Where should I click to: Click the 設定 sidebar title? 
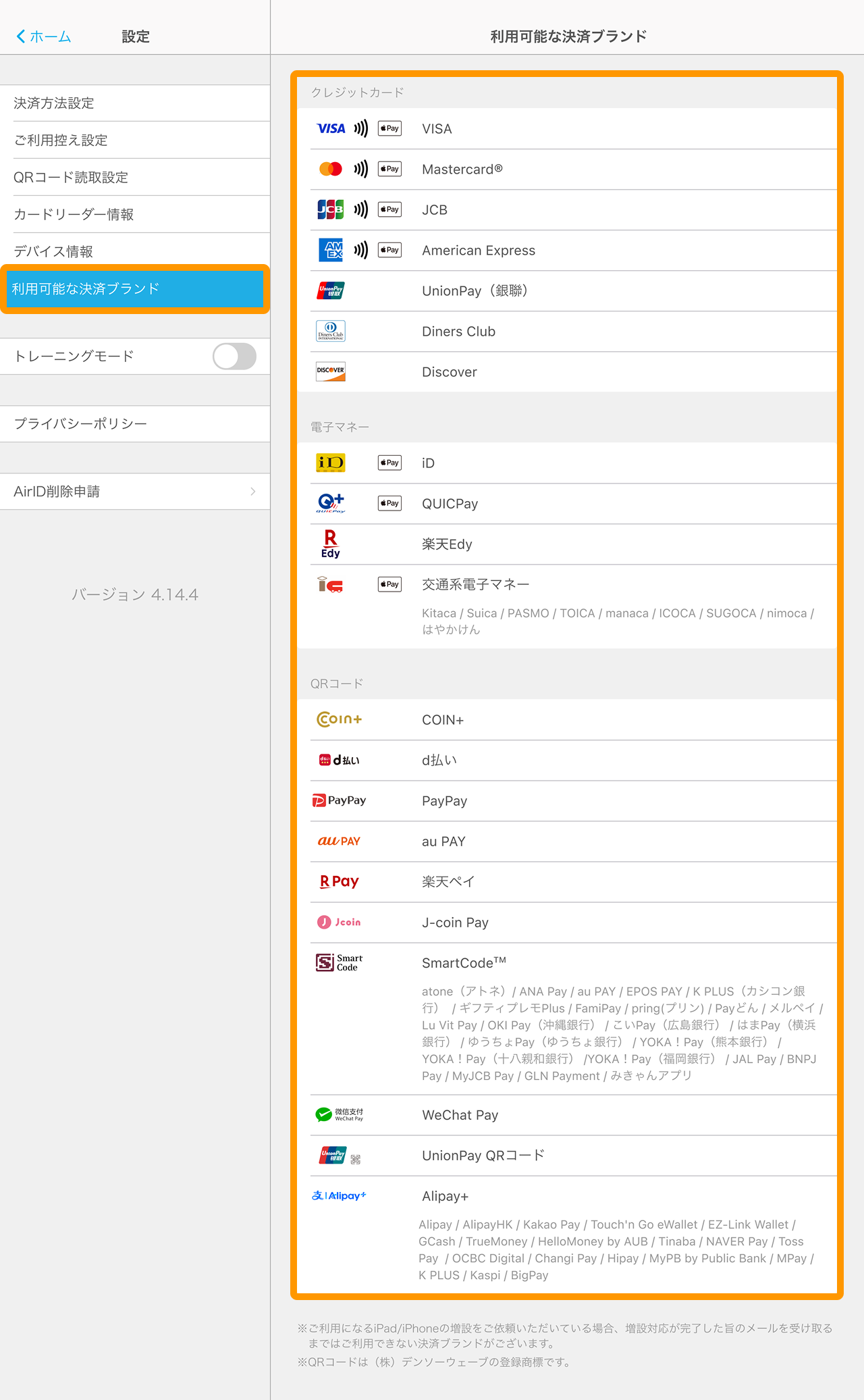coord(136,36)
